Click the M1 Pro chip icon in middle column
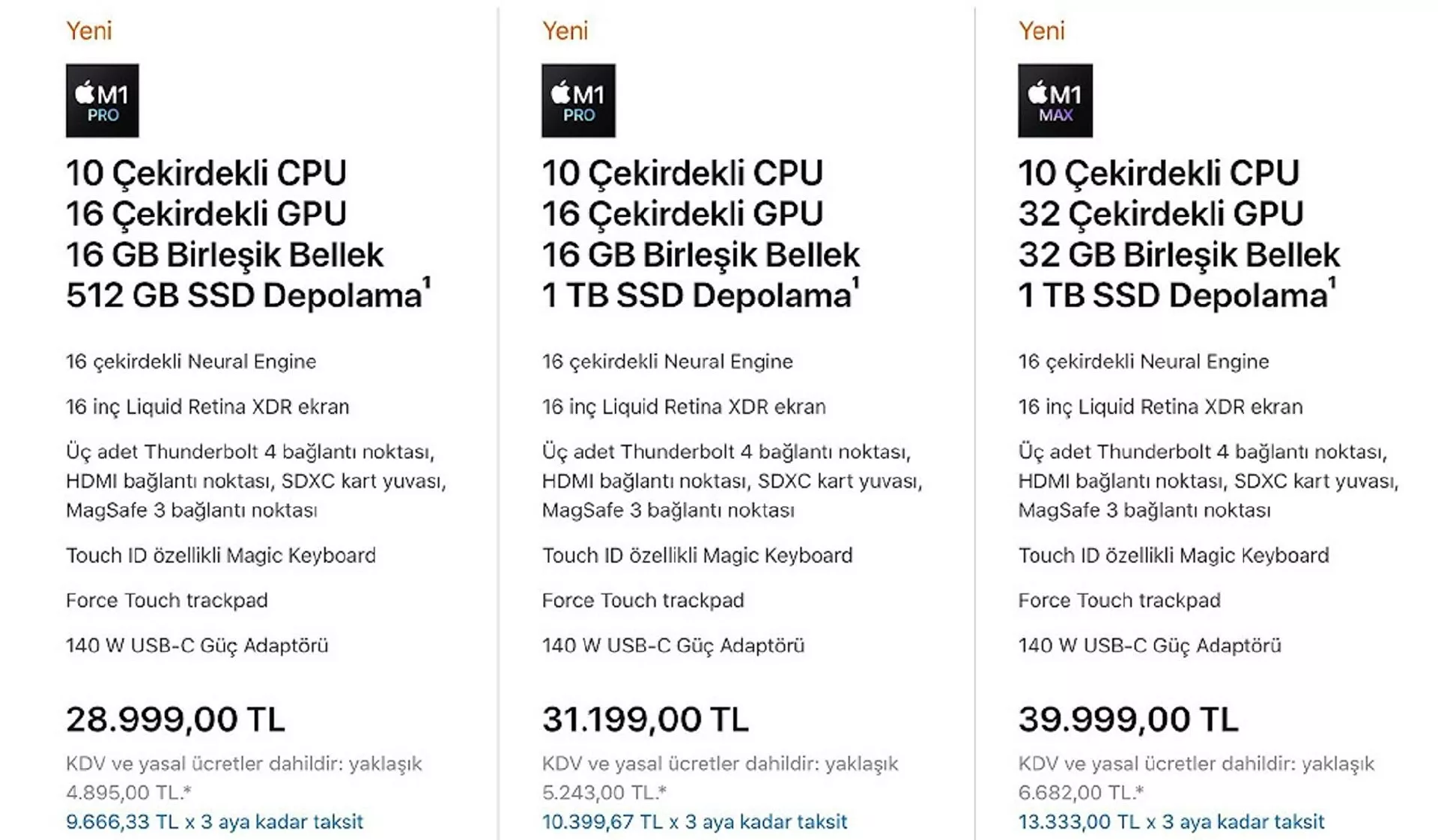Viewport: 1438px width, 840px height. (x=578, y=100)
